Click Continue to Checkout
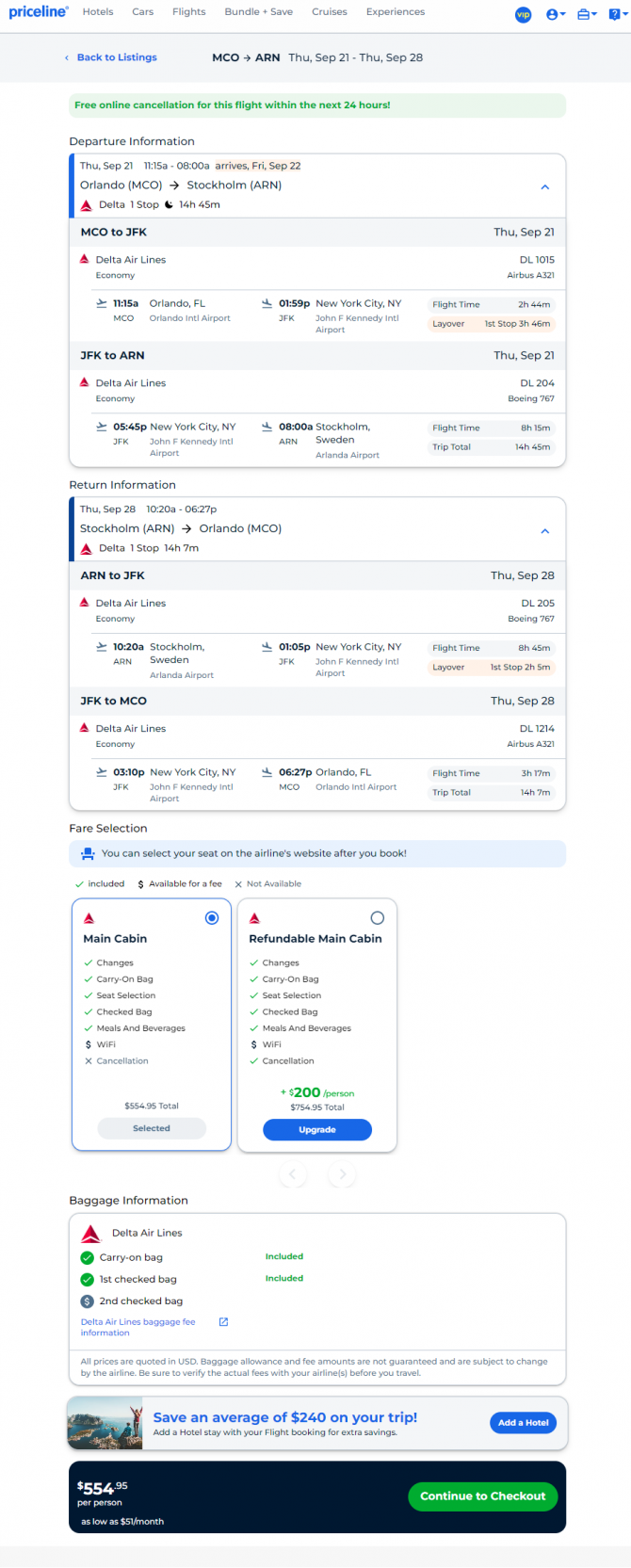The height and width of the screenshot is (1568, 631). click(x=483, y=1496)
